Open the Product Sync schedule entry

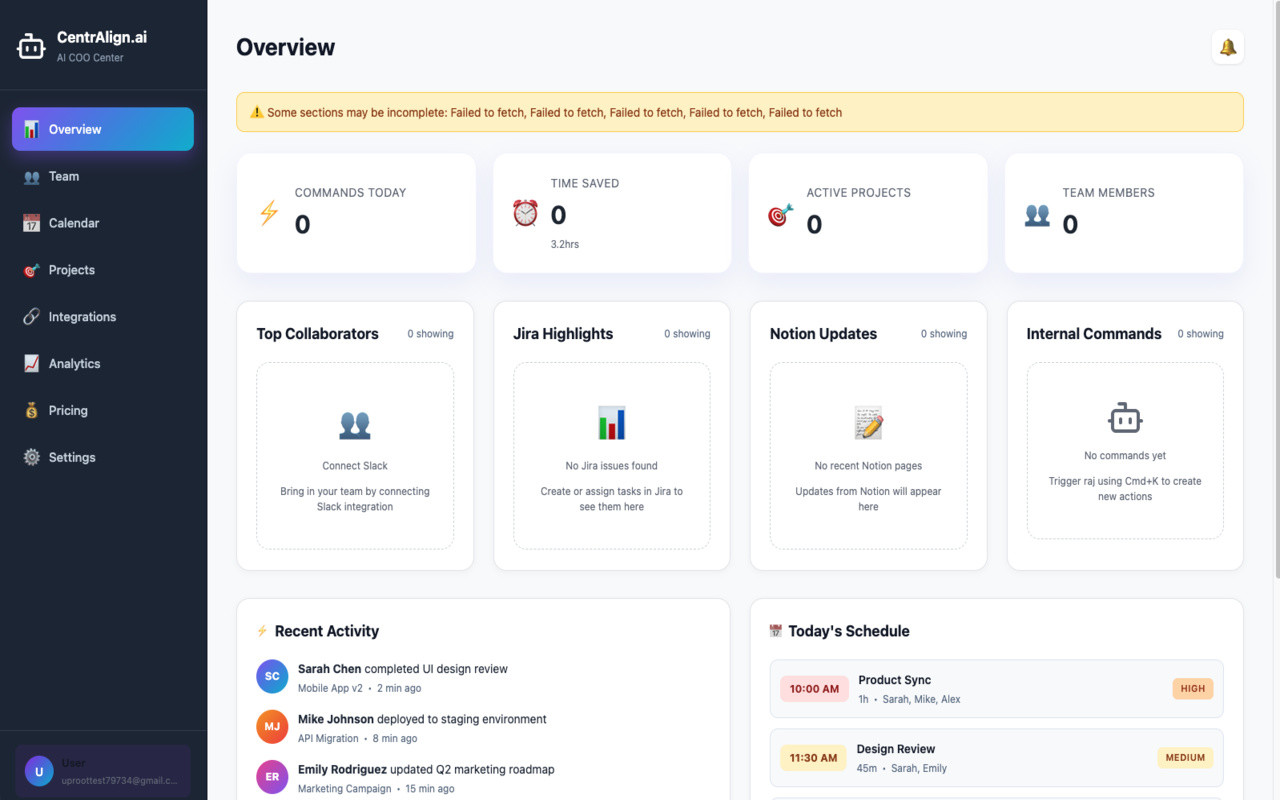(996, 689)
